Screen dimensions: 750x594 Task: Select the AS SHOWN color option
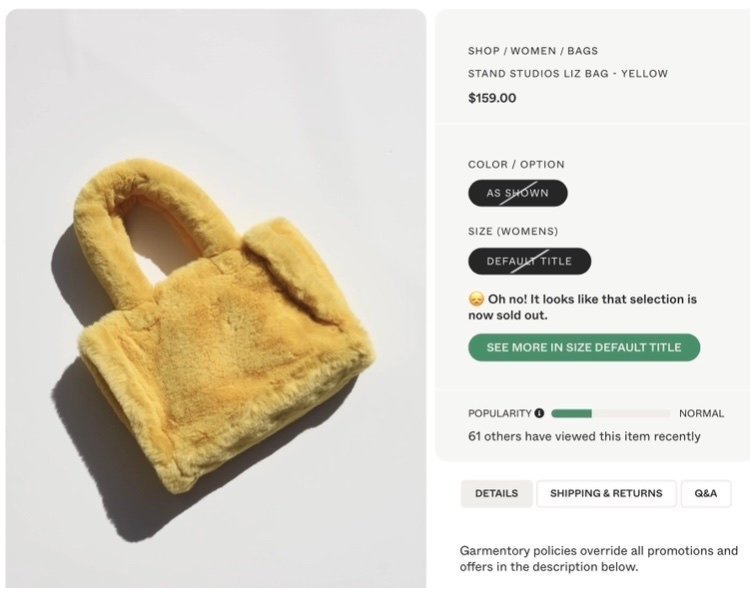tap(518, 193)
